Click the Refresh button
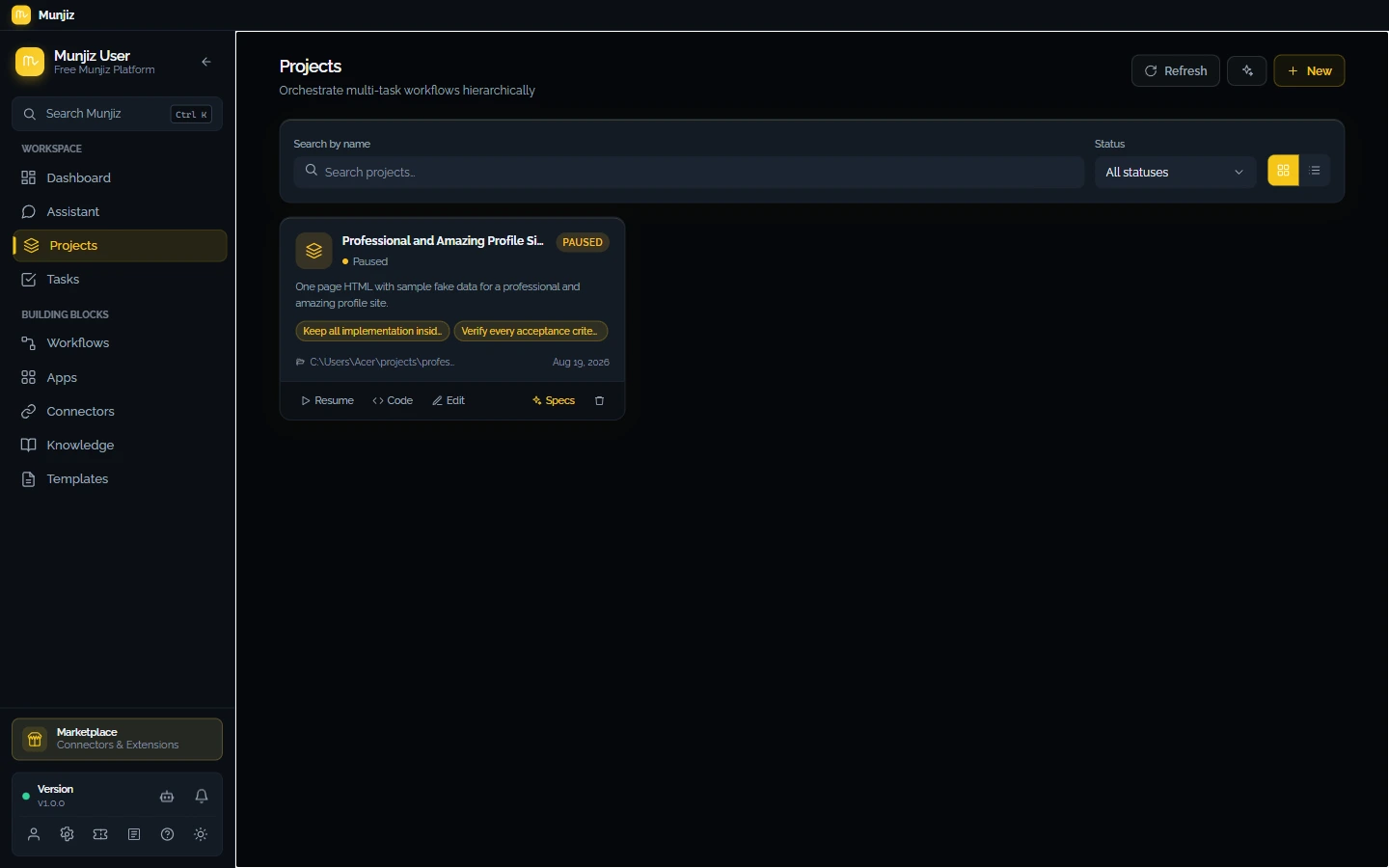 pyautogui.click(x=1176, y=70)
